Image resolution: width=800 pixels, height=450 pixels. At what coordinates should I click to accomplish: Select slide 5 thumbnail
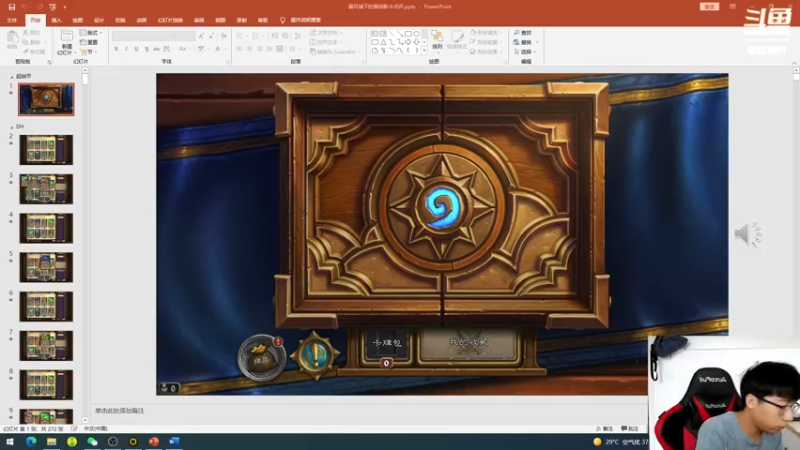[x=46, y=267]
